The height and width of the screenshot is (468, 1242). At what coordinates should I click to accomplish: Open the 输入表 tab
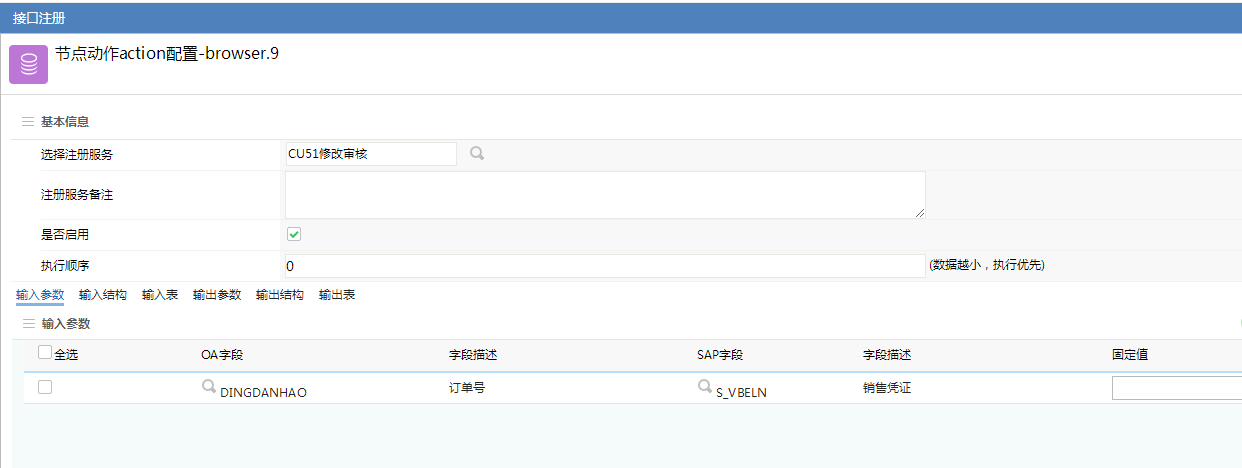click(160, 295)
